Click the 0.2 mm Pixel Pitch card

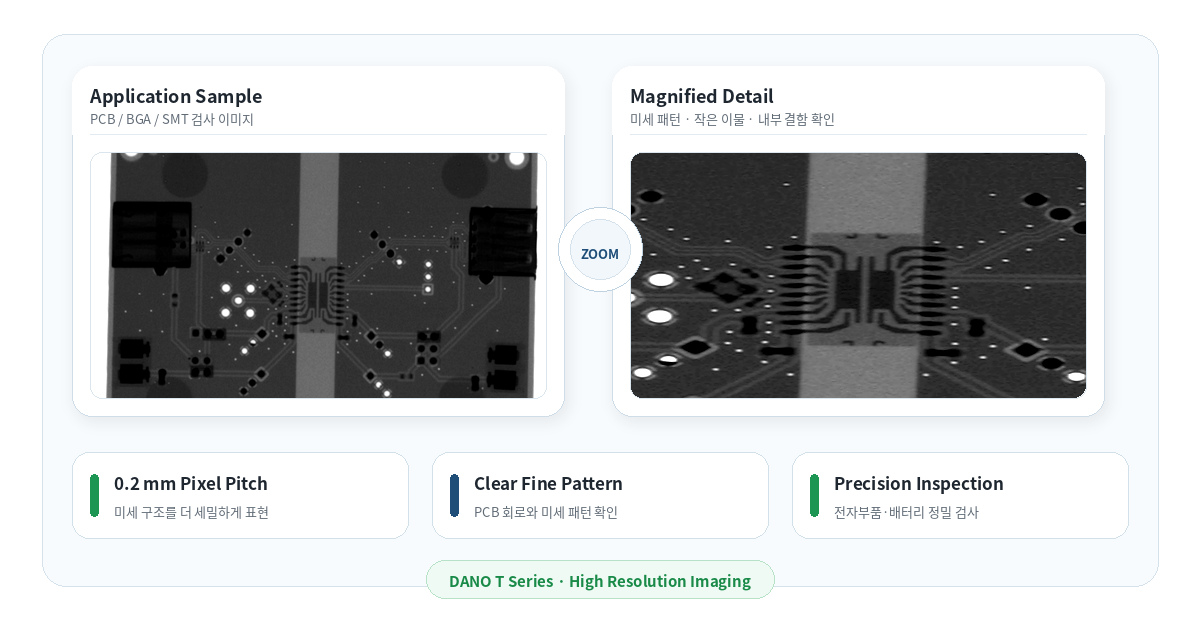click(240, 495)
